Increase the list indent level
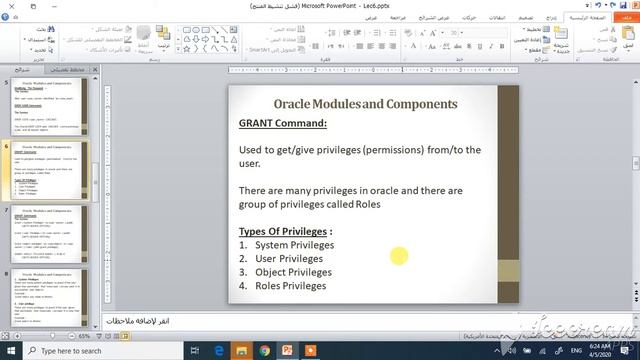The width and height of the screenshot is (640, 360). click(346, 33)
